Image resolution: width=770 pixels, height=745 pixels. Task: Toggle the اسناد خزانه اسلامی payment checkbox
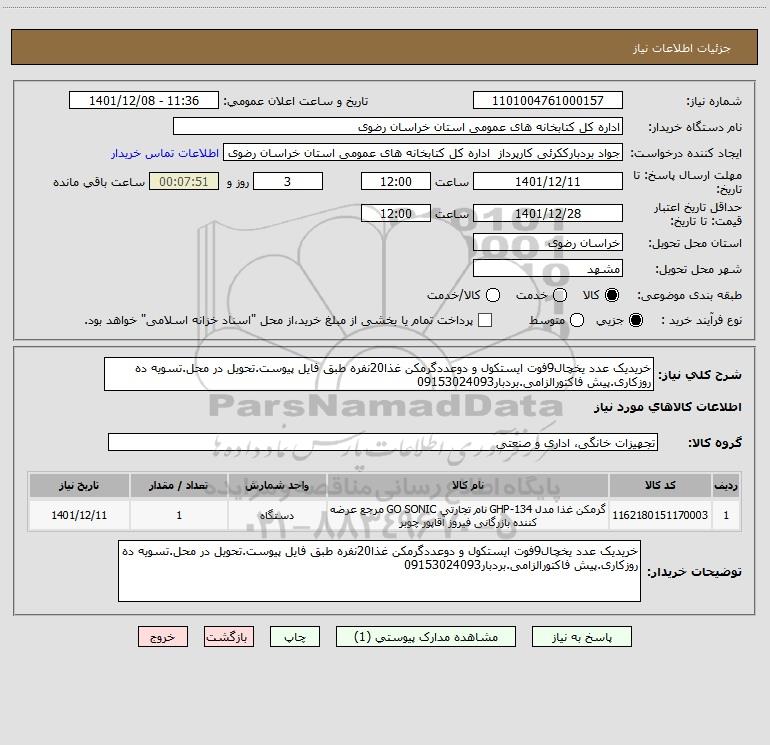point(485,320)
